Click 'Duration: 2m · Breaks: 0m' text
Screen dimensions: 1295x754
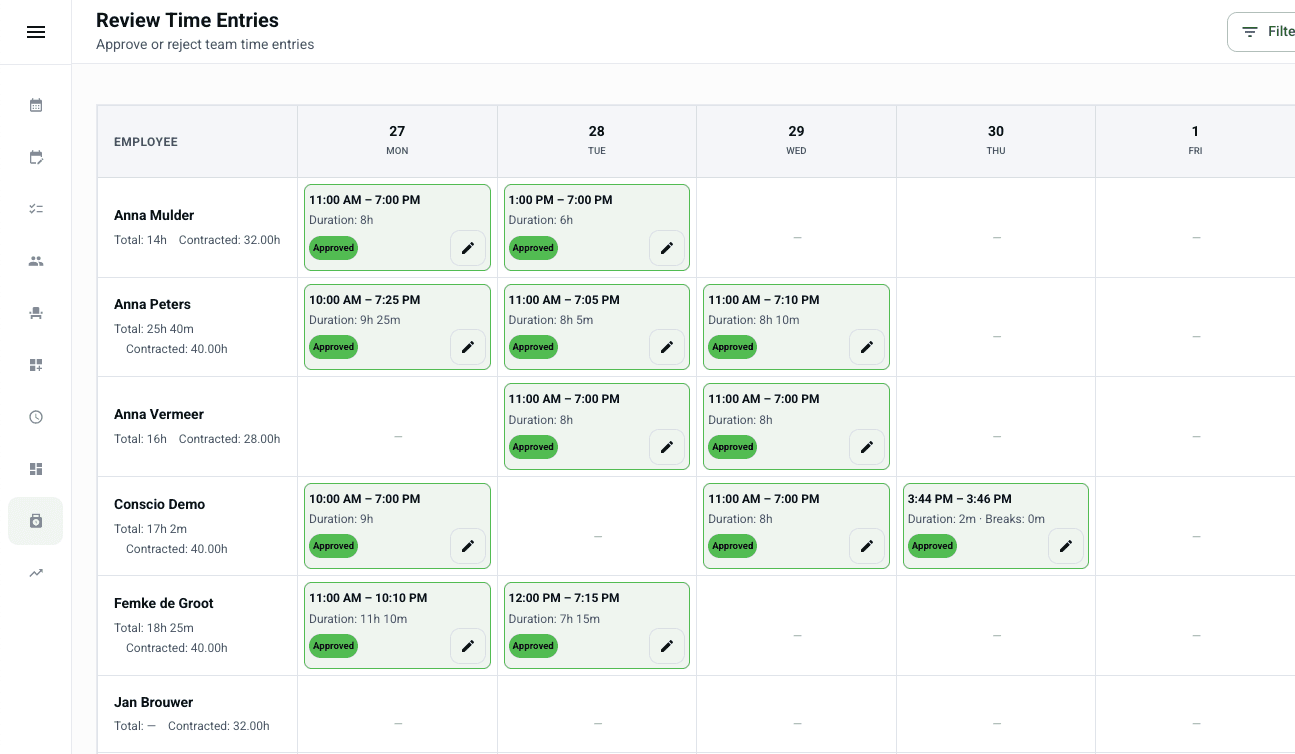(x=976, y=519)
